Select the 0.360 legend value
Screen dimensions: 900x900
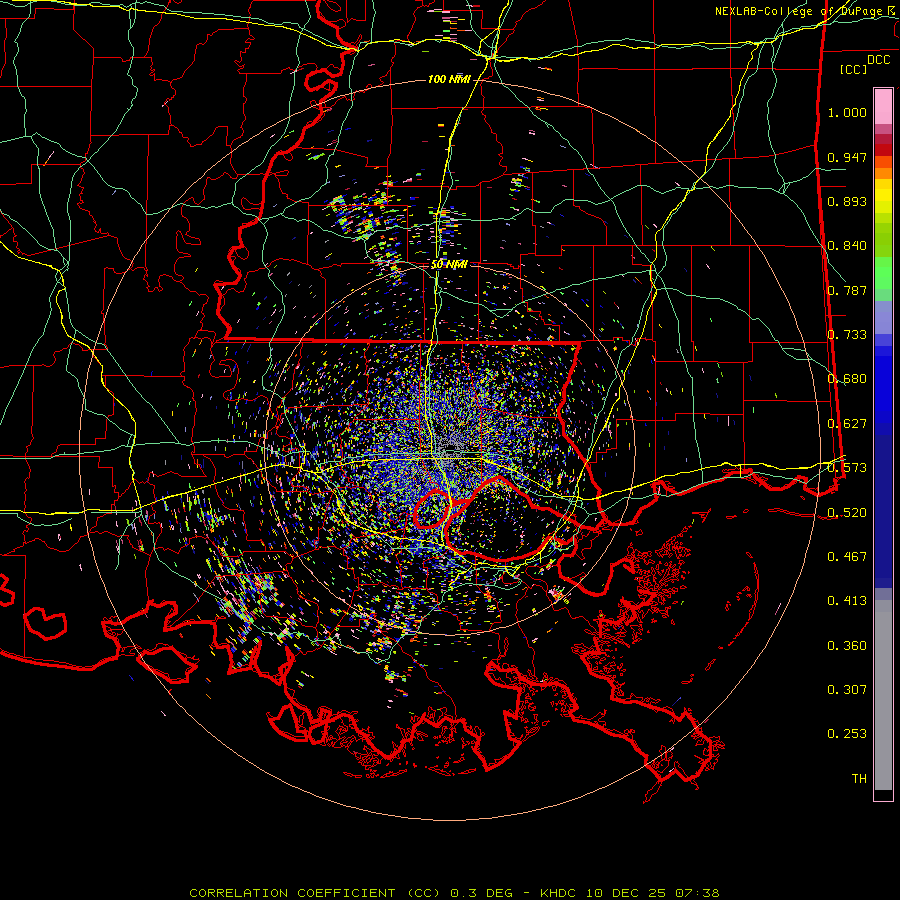pyautogui.click(x=847, y=646)
